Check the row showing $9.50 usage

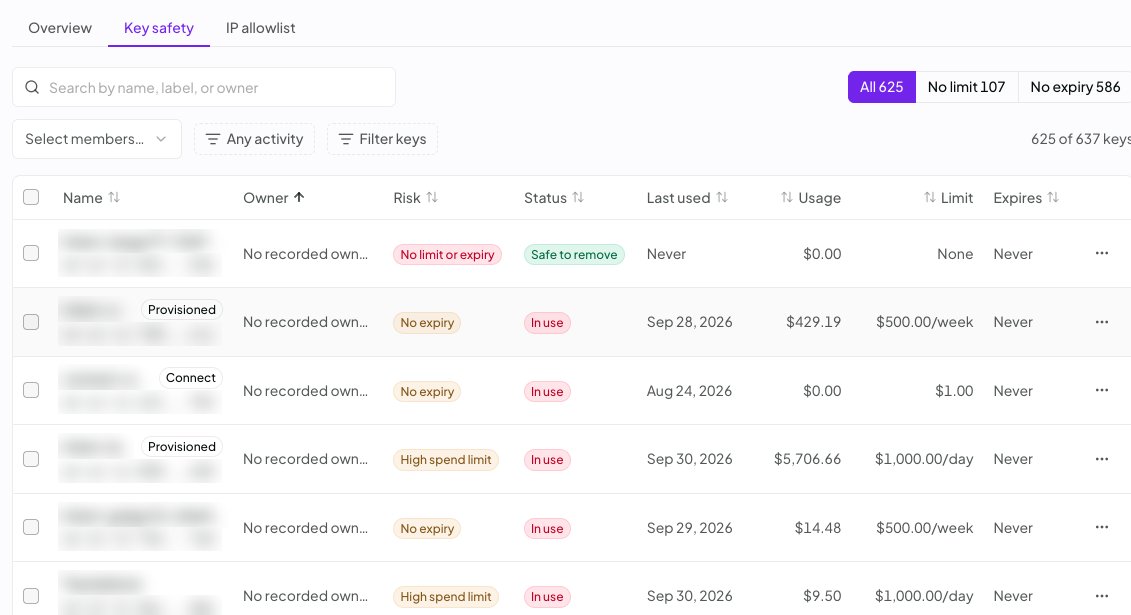31,596
